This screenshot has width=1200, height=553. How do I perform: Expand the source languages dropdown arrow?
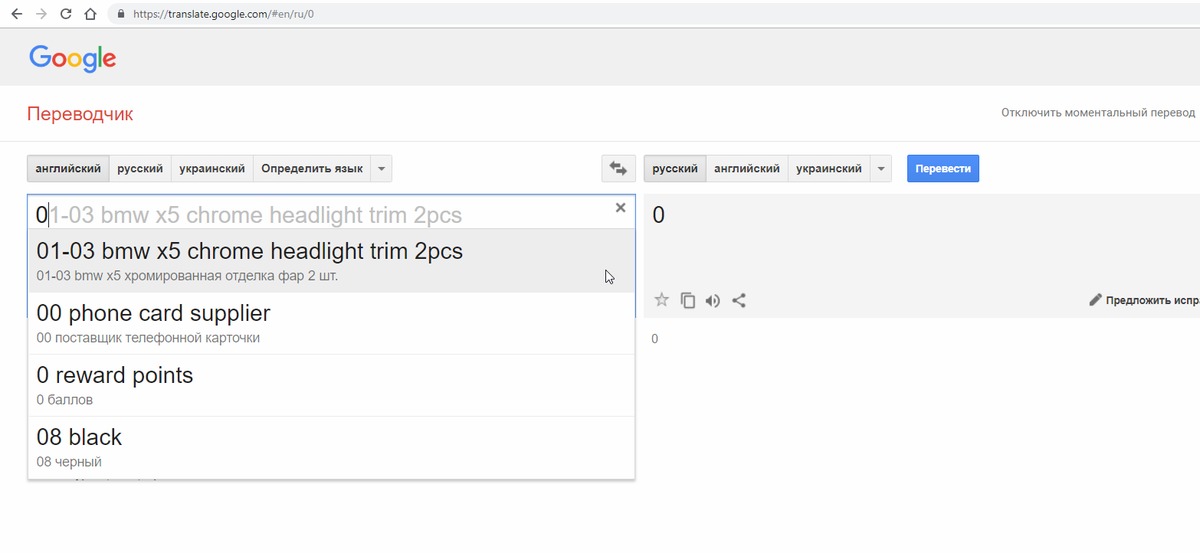click(381, 169)
